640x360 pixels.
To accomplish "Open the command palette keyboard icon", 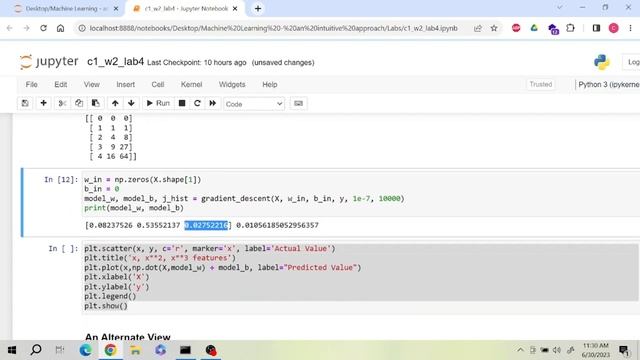I will (298, 104).
